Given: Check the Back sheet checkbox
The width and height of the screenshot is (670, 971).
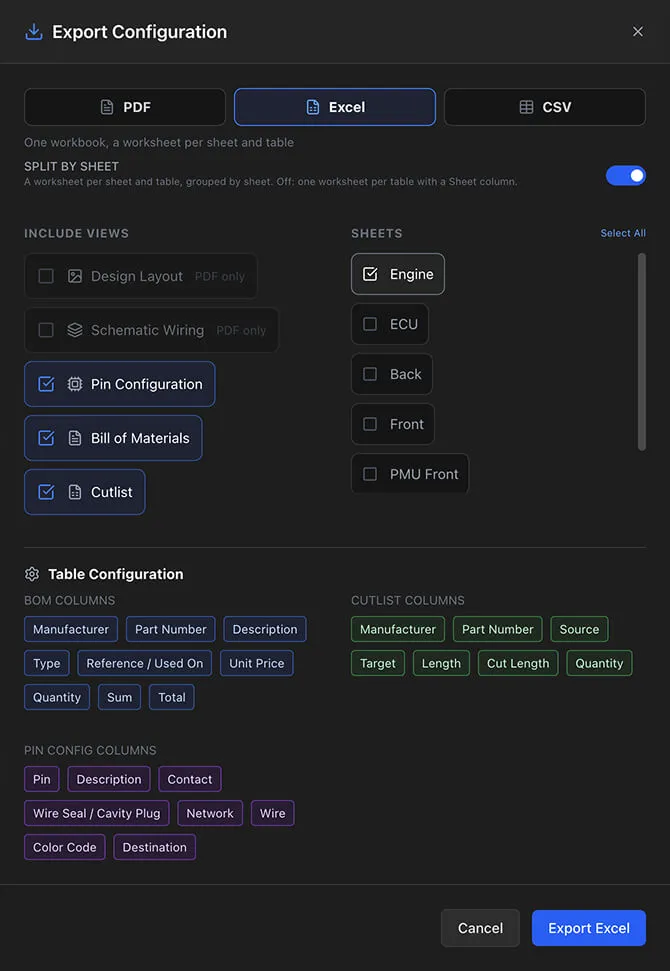Looking at the screenshot, I should [x=370, y=374].
